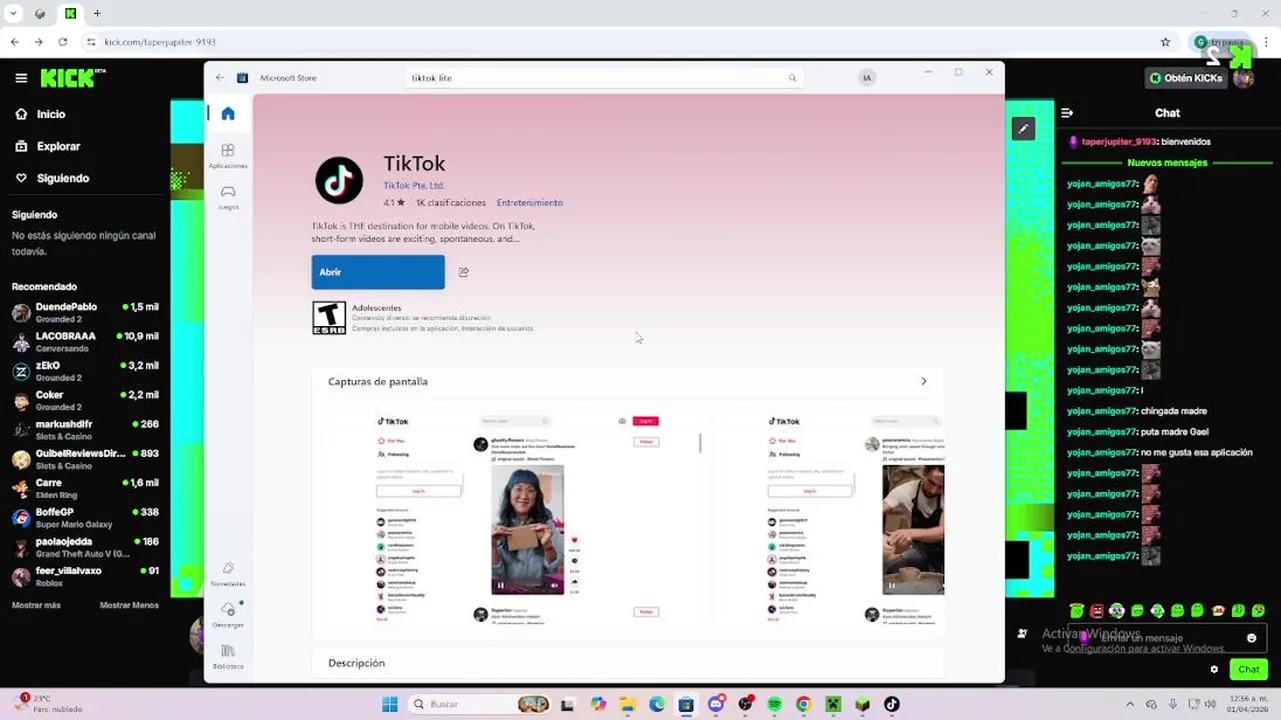The width and height of the screenshot is (1281, 720).
Task: Open Juegos section in Microsoft Store
Action: 228,197
